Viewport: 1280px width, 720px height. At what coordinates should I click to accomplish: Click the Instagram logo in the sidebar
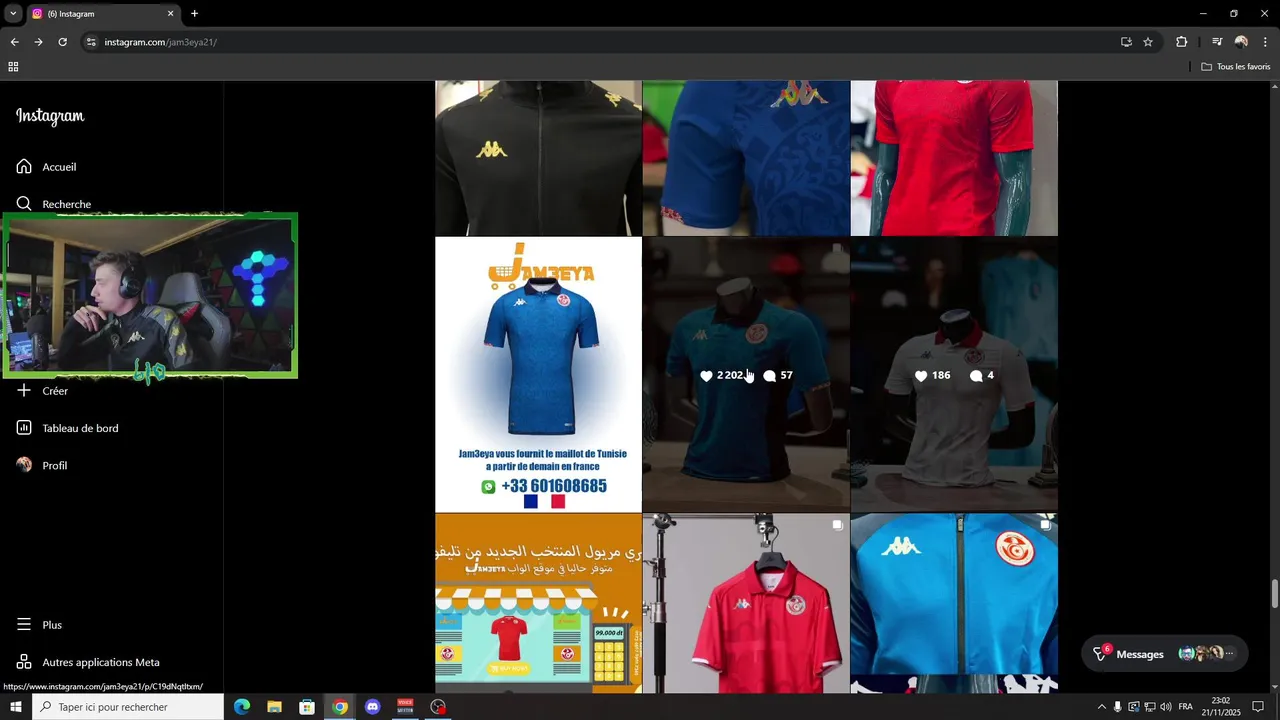[x=50, y=116]
